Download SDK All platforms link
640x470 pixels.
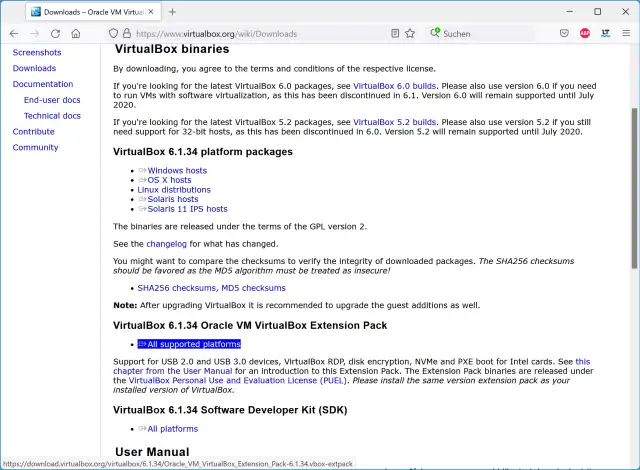173,429
